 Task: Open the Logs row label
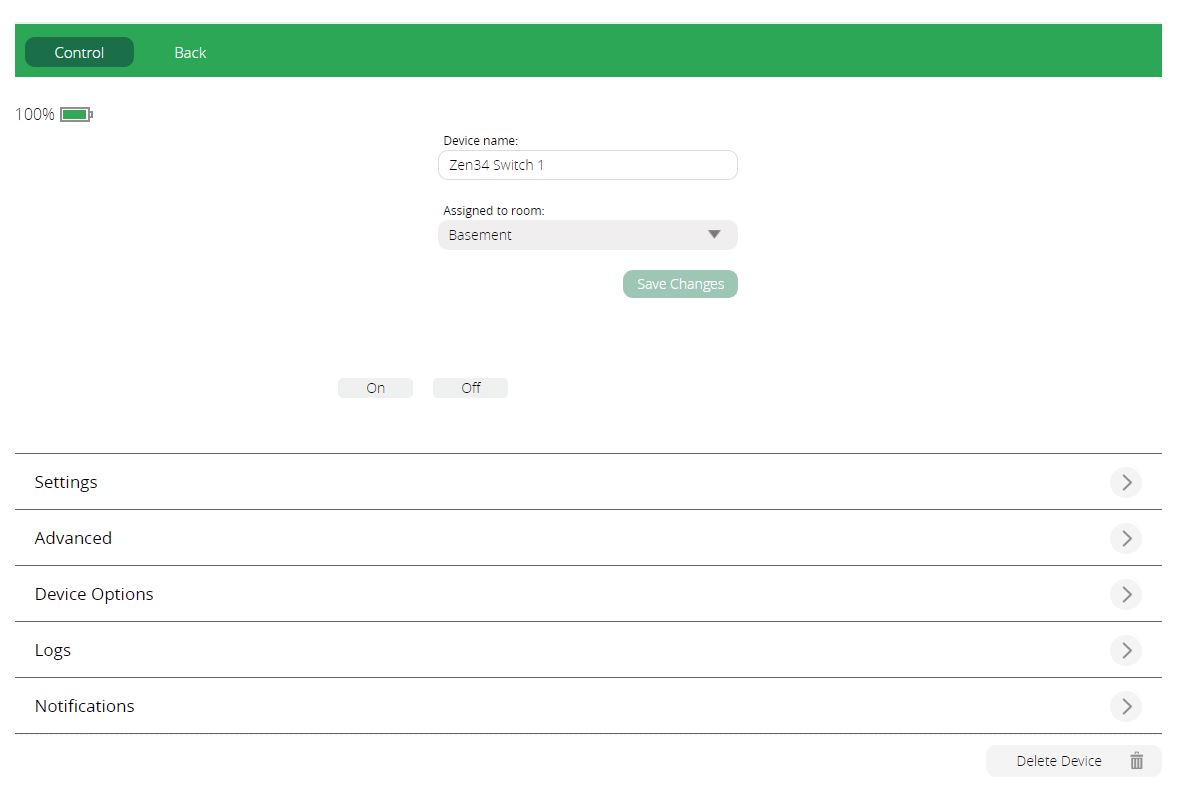click(x=53, y=651)
